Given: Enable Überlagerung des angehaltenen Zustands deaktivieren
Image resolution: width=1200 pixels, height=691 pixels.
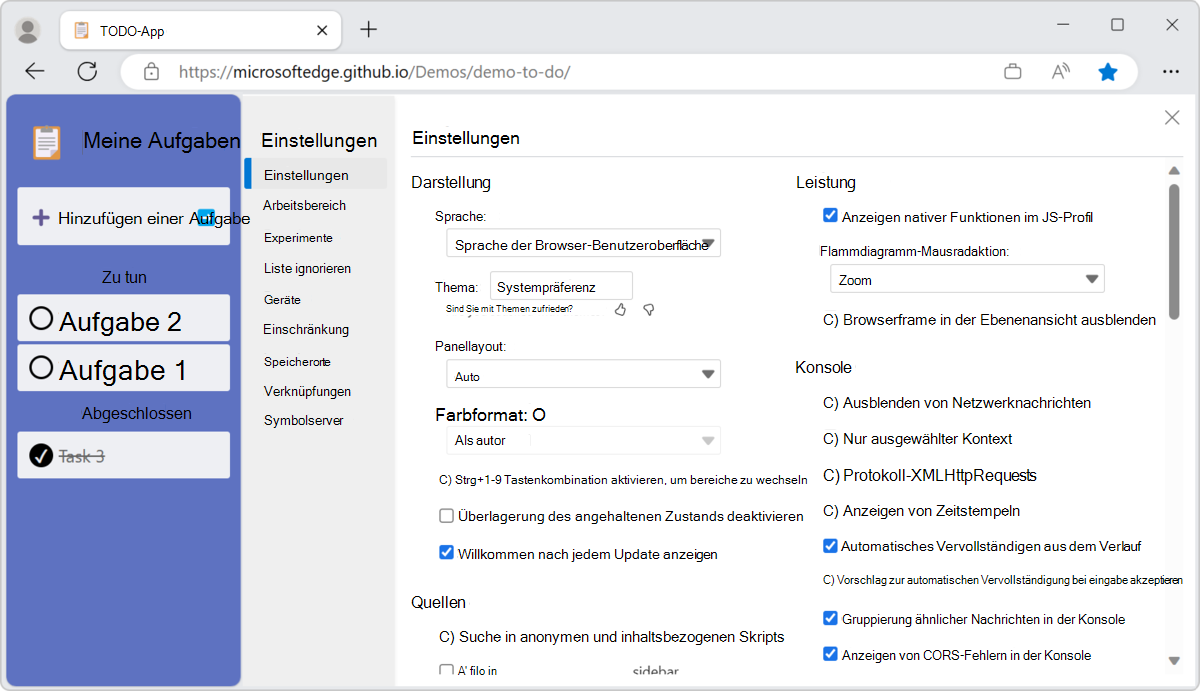Looking at the screenshot, I should click(x=445, y=516).
